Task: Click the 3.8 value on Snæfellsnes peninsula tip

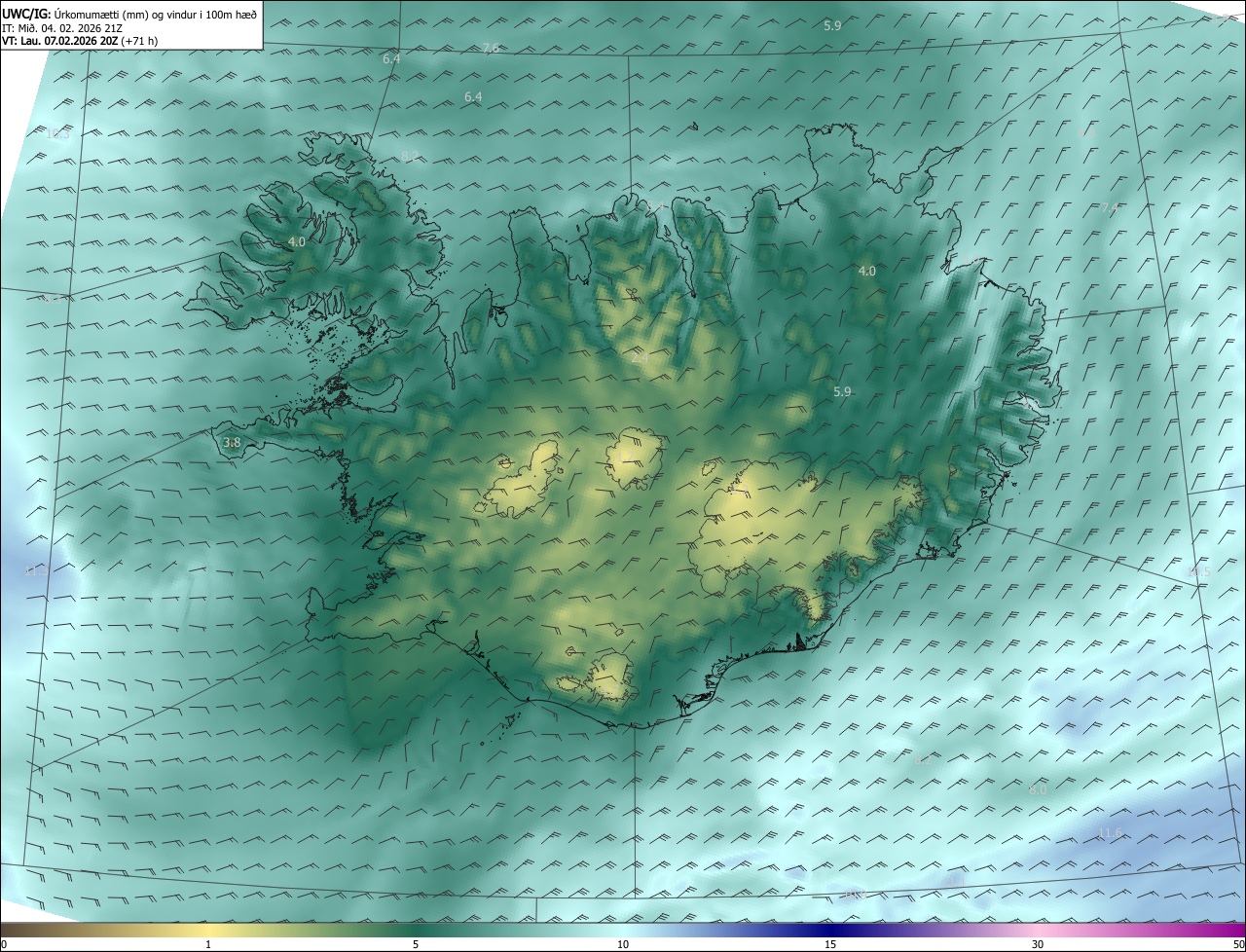Action: point(232,443)
